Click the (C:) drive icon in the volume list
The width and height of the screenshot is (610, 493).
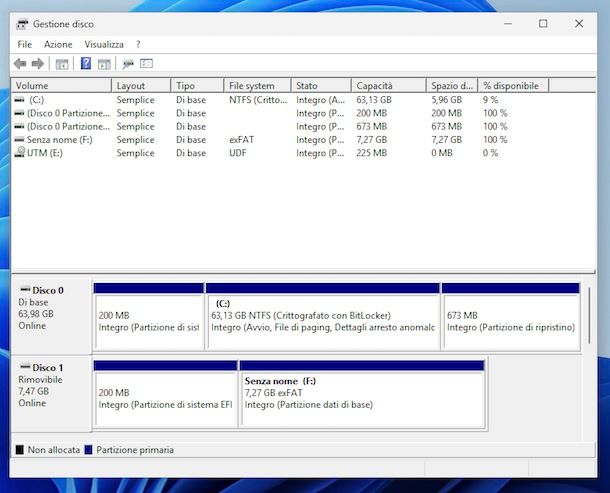click(20, 100)
